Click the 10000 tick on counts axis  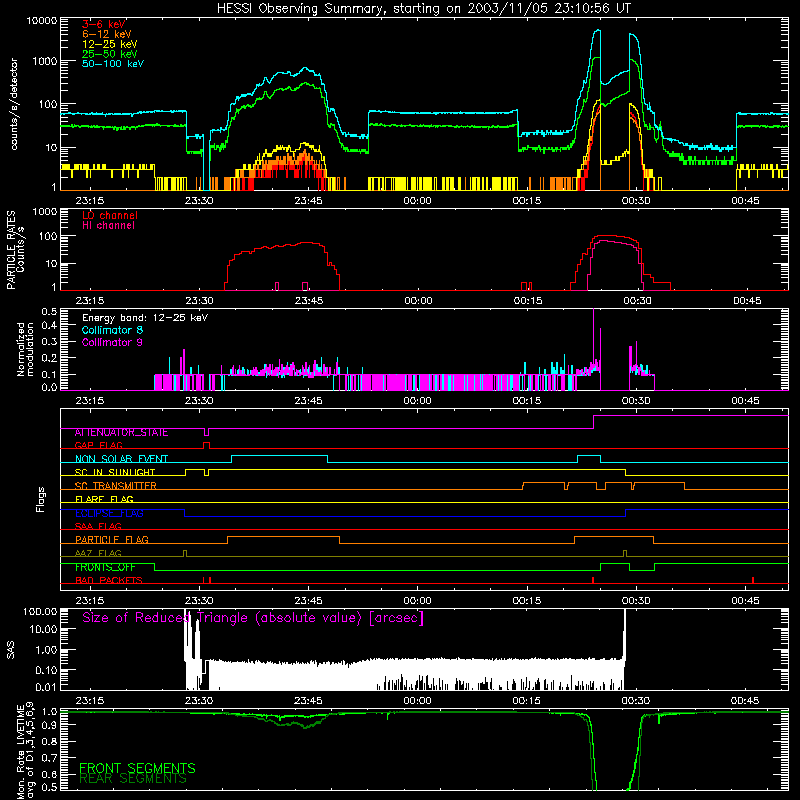[42, 21]
